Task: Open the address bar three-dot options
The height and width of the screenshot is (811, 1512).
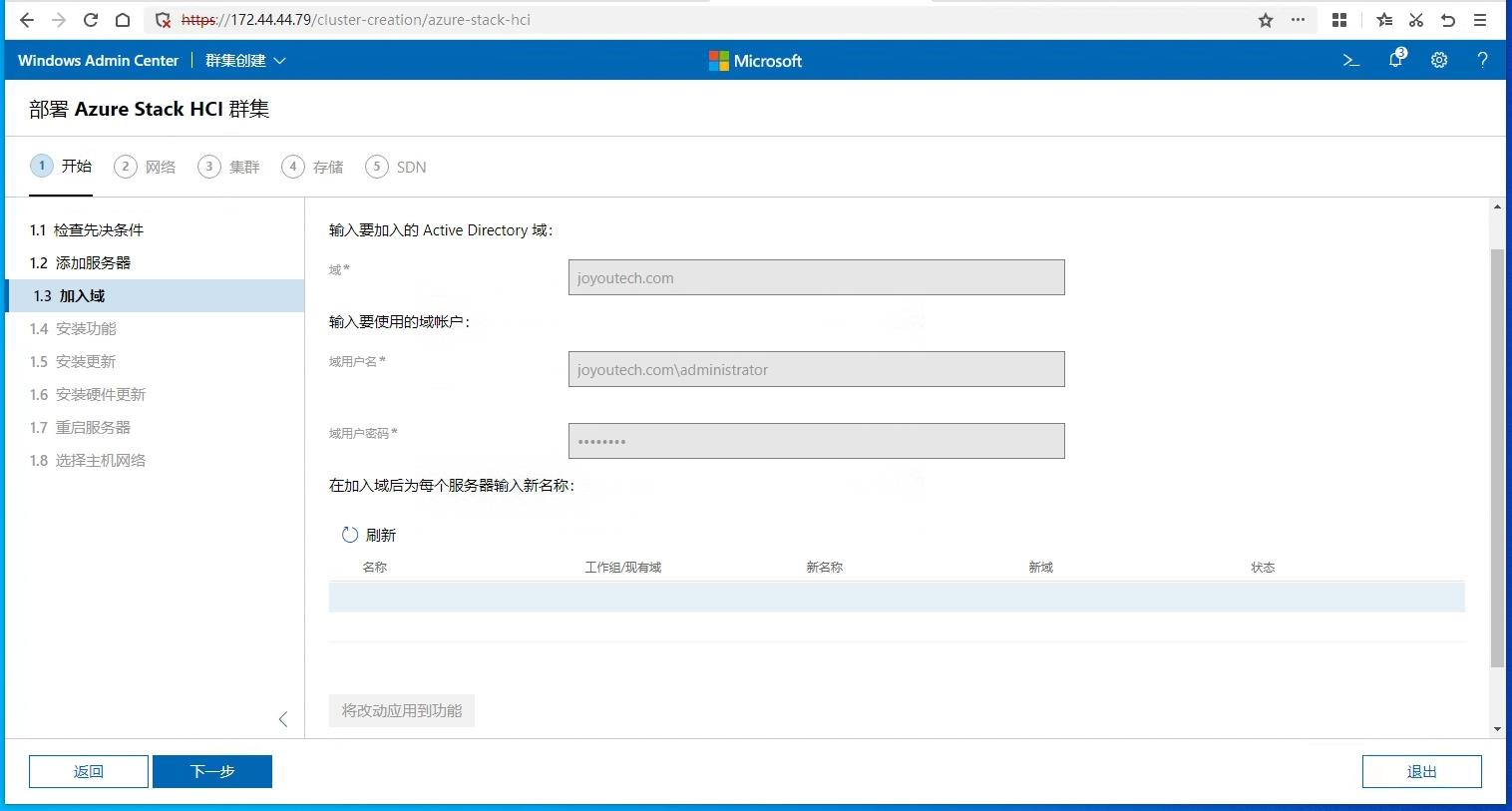Action: point(1298,20)
